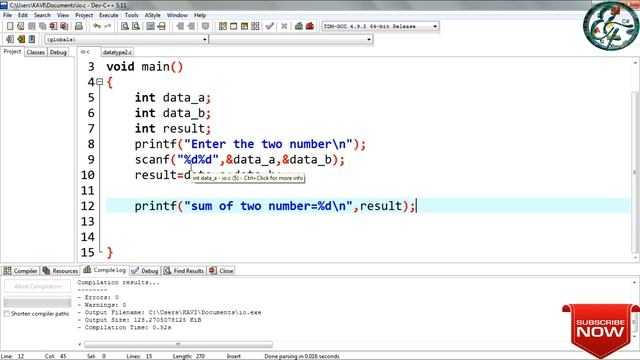Open the Project menu

point(84,15)
